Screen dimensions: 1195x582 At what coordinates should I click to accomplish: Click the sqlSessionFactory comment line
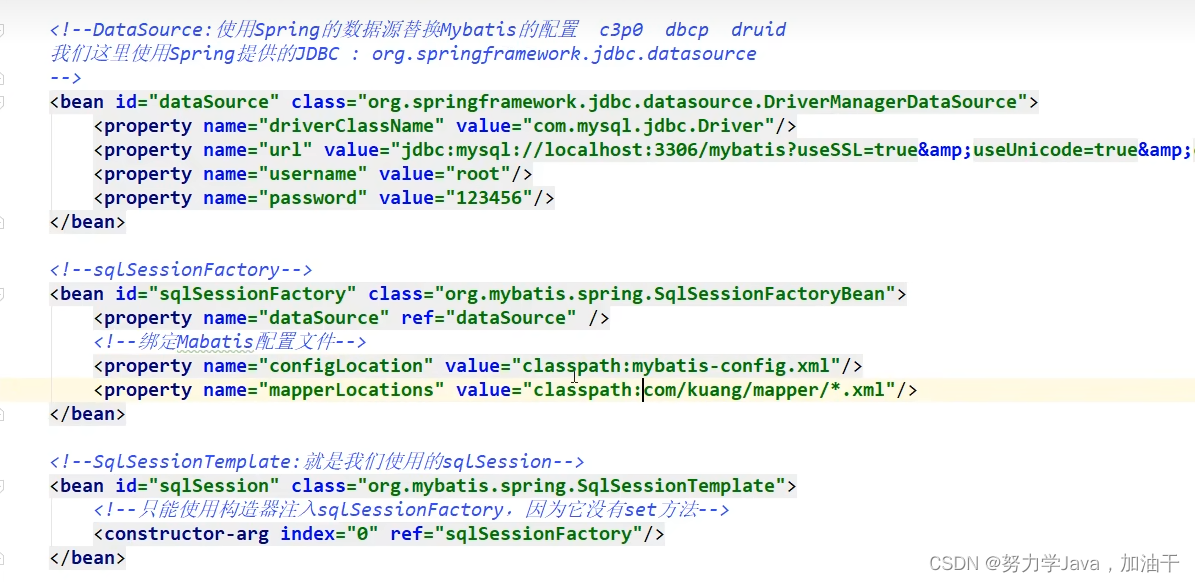(180, 269)
